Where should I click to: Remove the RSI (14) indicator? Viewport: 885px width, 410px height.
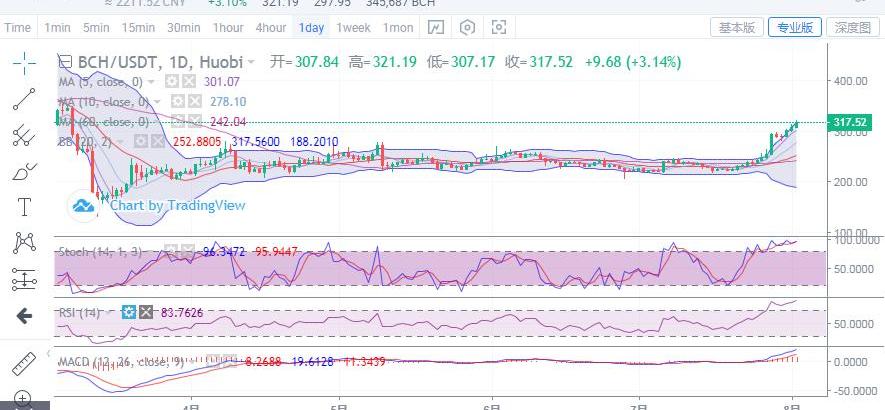coord(146,312)
